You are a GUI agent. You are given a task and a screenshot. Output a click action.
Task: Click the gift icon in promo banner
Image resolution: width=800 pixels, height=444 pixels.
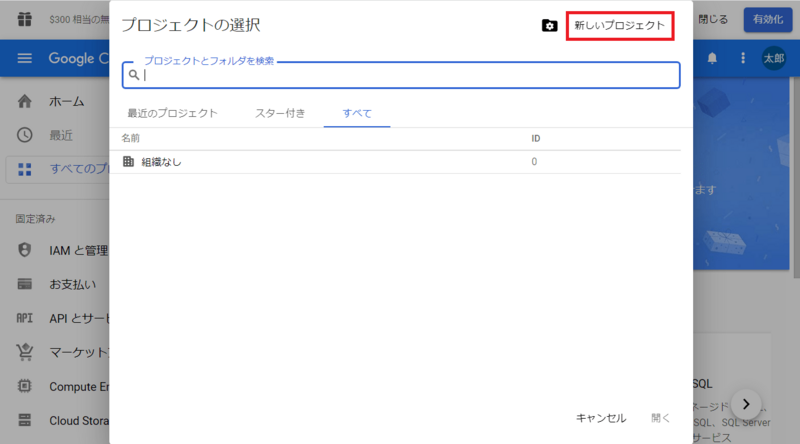tap(25, 19)
